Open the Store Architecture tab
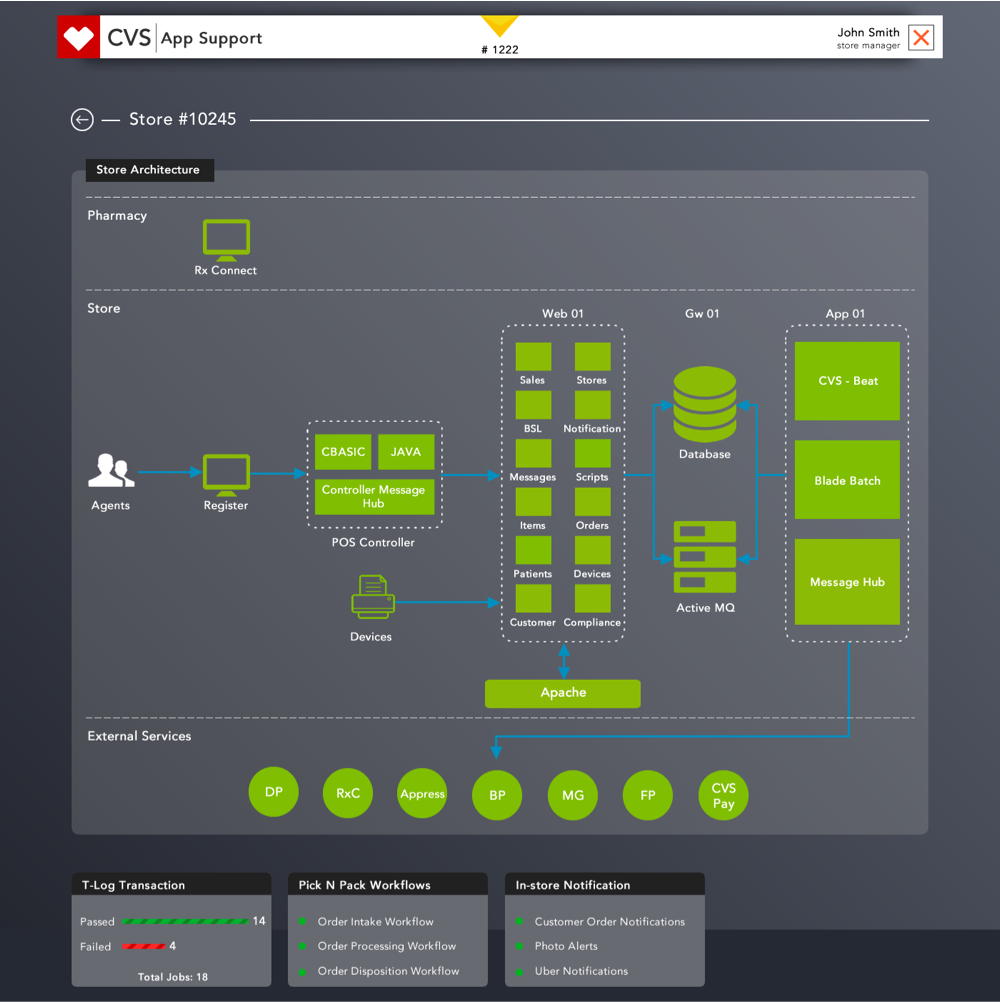This screenshot has width=1000, height=1002. [x=148, y=170]
